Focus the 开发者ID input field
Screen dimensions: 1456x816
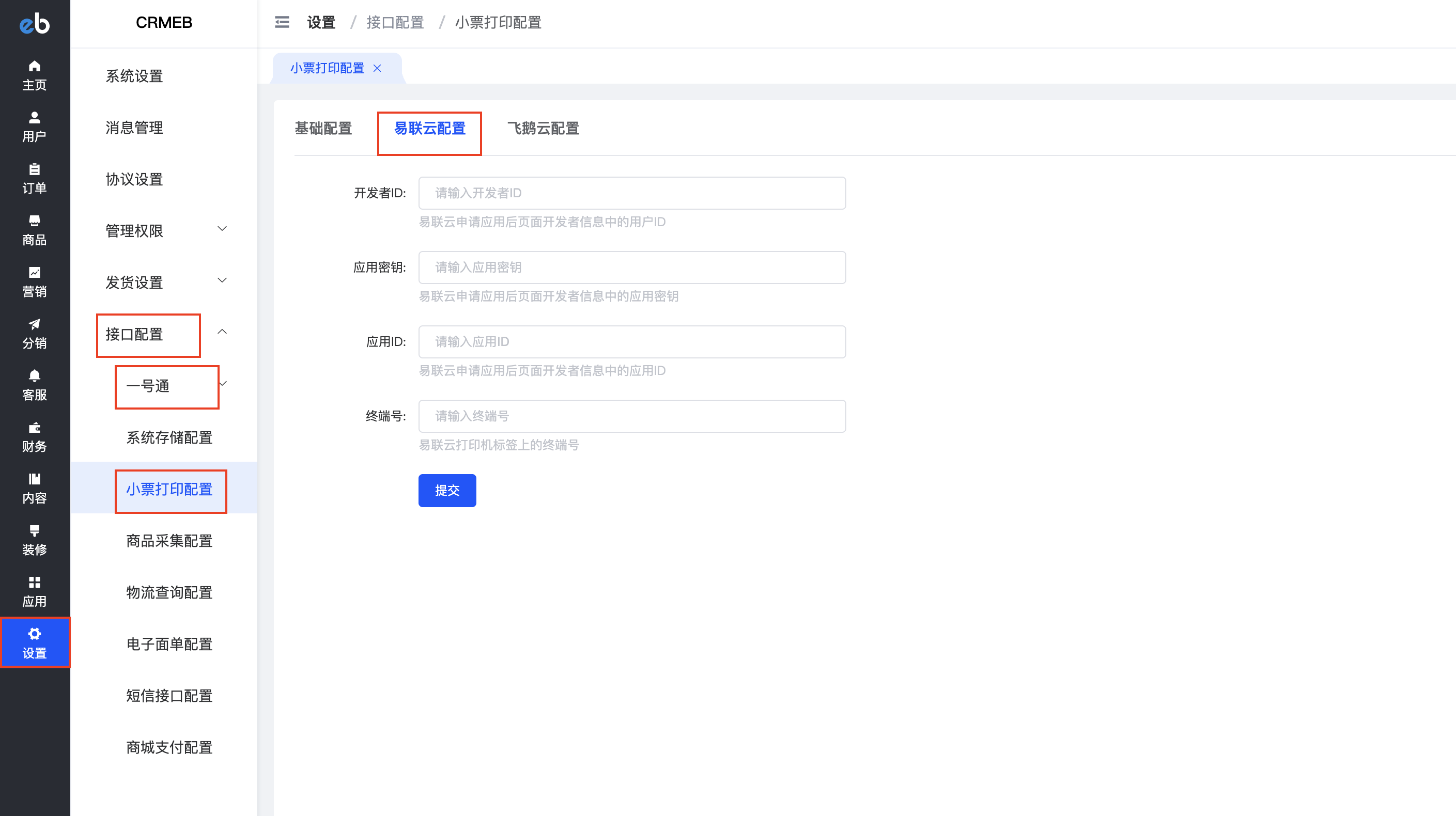click(x=631, y=193)
